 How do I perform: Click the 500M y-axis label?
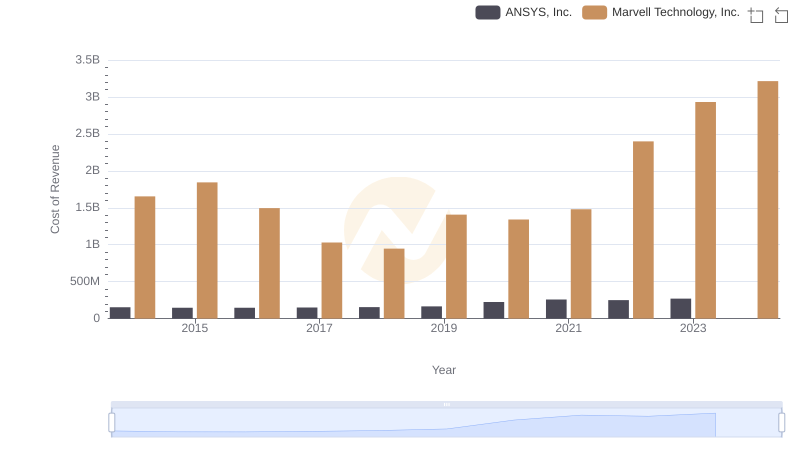(85, 281)
